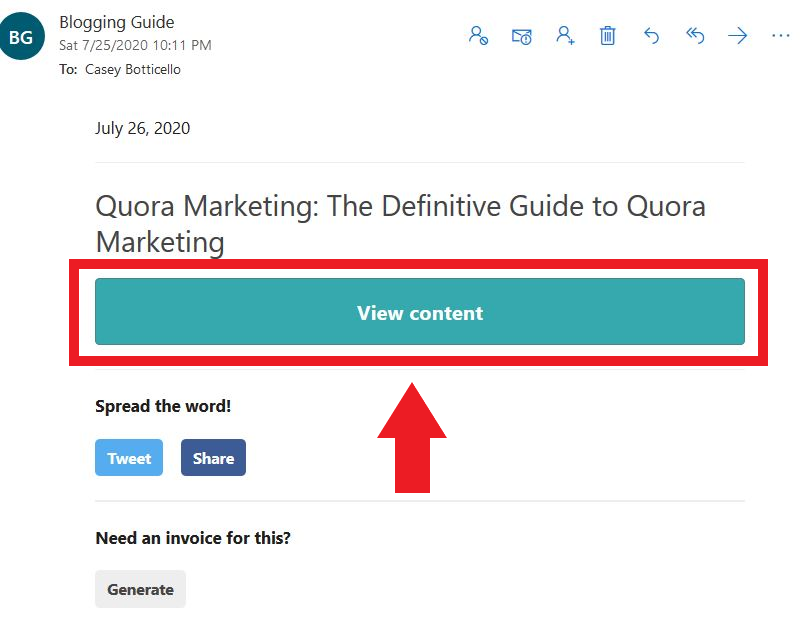Click the View content button
Image resolution: width=802 pixels, height=631 pixels.
(x=420, y=312)
